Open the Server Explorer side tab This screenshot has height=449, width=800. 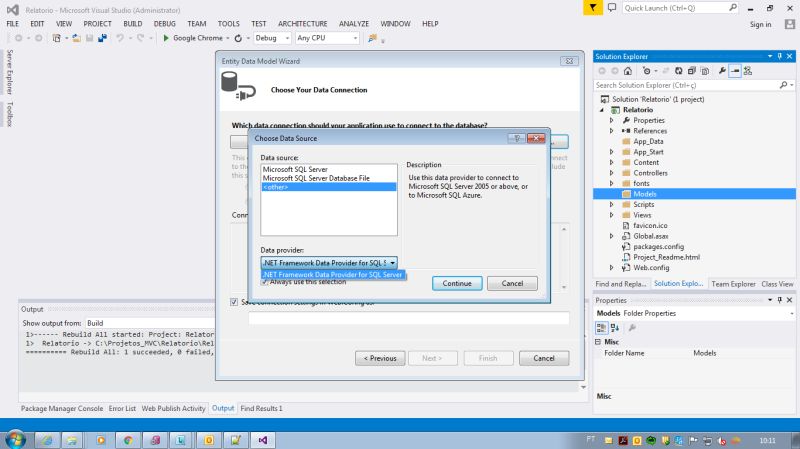tap(9, 71)
